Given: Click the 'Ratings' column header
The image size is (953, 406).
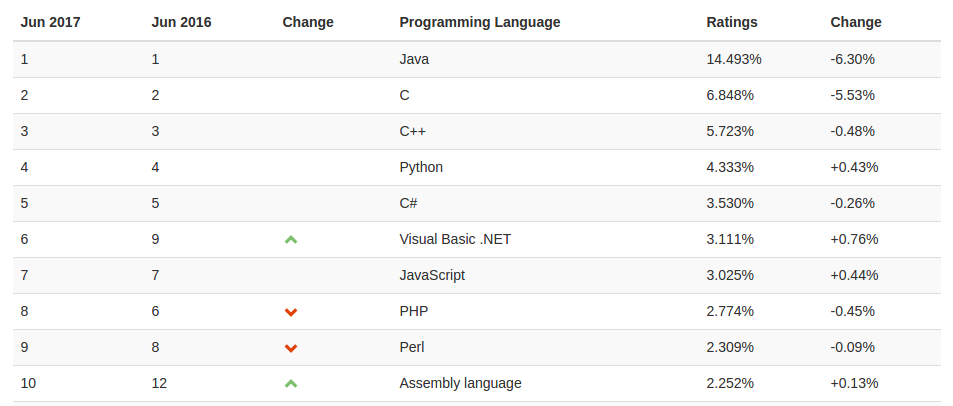Looking at the screenshot, I should 732,22.
